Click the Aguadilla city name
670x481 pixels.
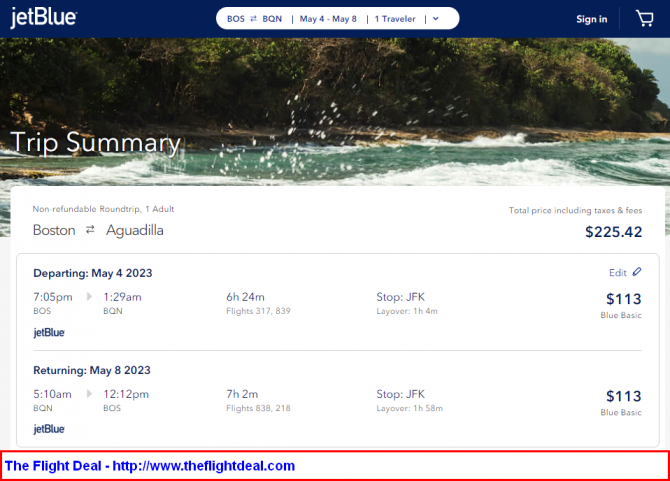tap(135, 230)
